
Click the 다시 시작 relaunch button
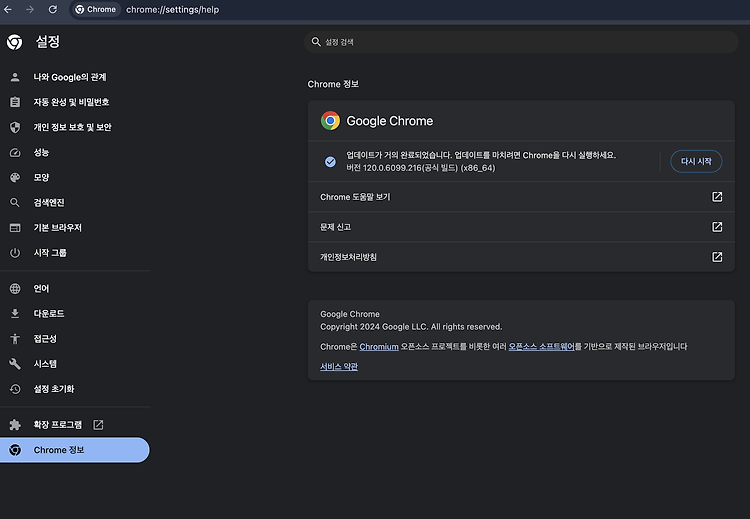click(x=696, y=161)
